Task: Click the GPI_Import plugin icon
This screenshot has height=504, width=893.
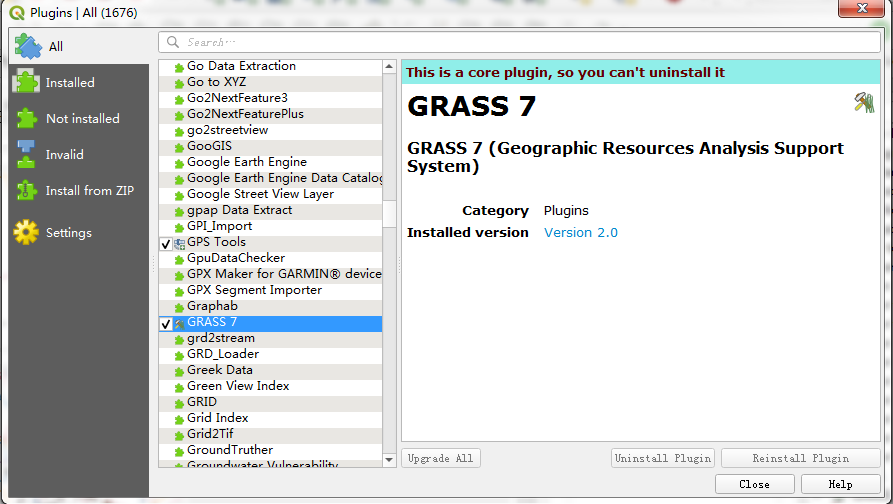Action: [179, 228]
